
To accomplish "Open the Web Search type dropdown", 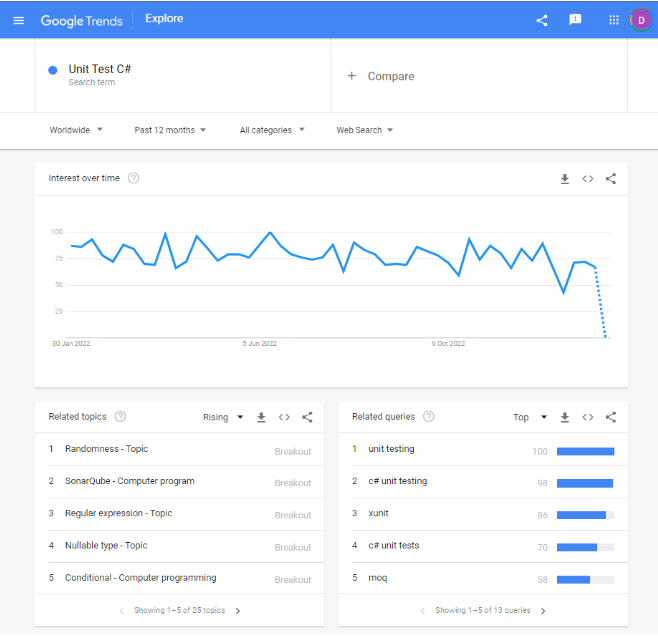I will tap(364, 130).
